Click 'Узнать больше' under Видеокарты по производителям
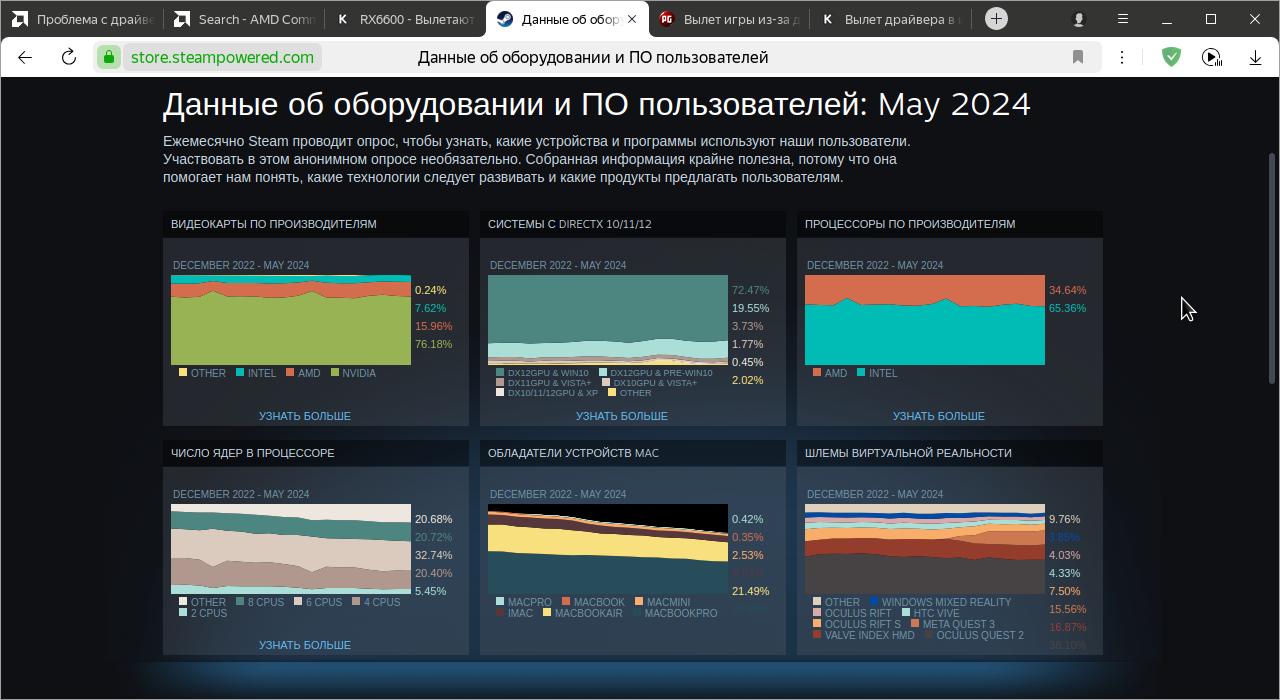 [304, 416]
